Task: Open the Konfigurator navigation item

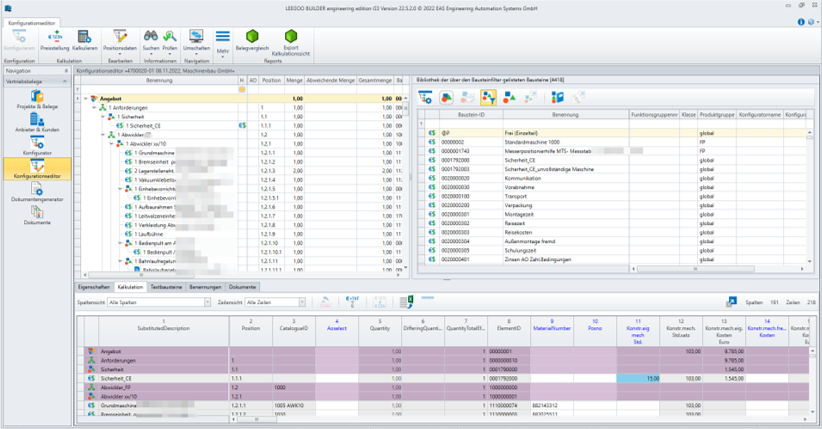Action: 37,146
